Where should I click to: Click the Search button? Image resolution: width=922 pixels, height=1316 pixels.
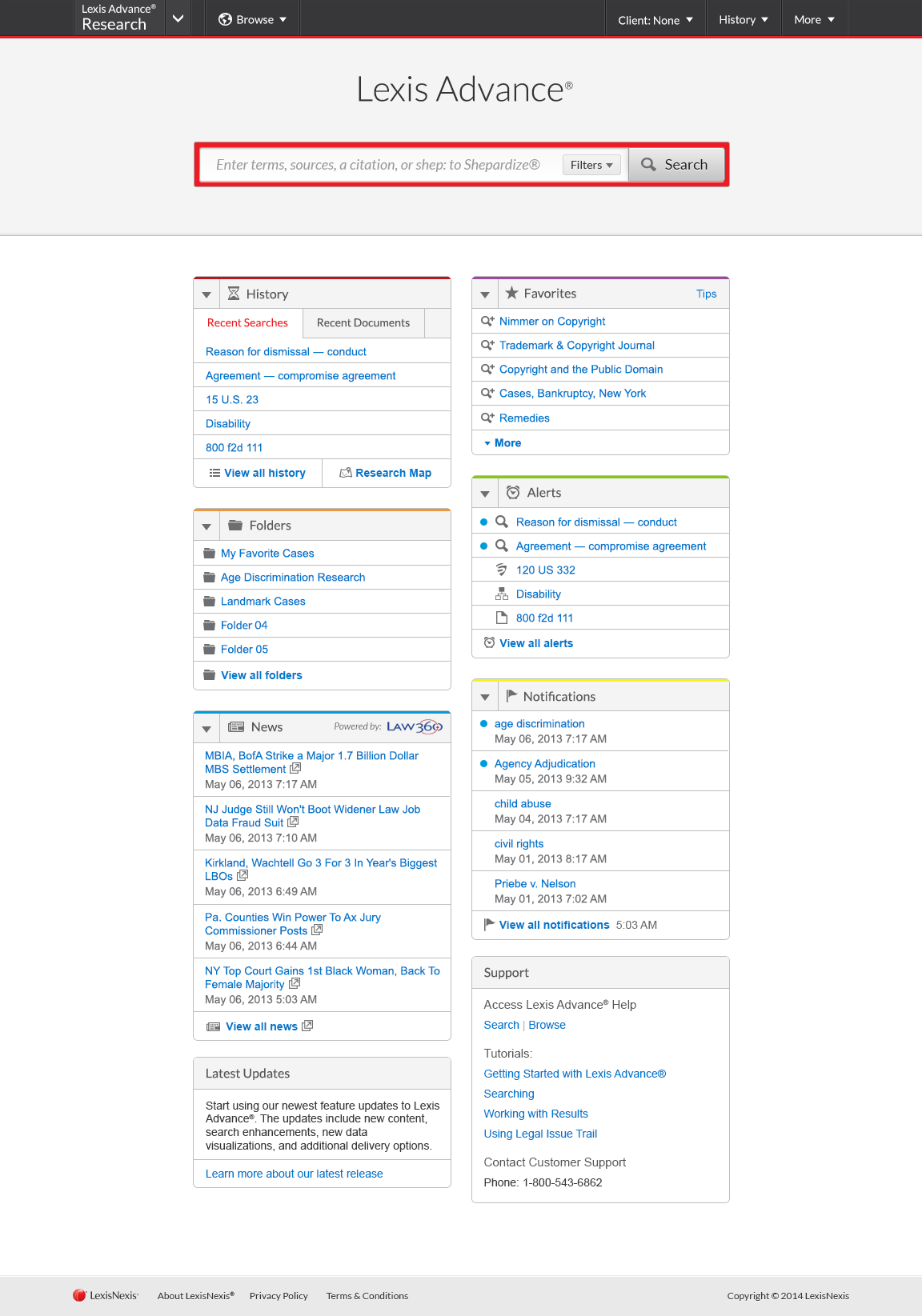pyautogui.click(x=676, y=165)
